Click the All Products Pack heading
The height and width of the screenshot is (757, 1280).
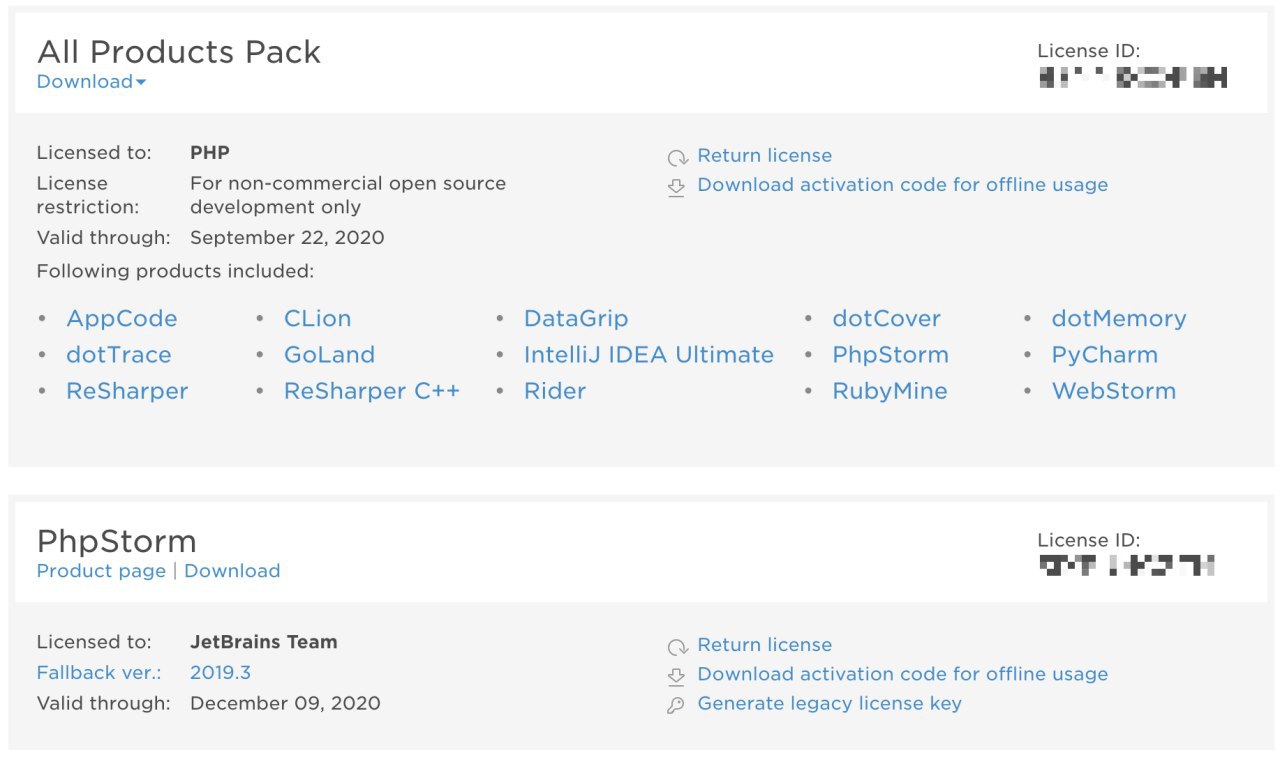coord(179,52)
